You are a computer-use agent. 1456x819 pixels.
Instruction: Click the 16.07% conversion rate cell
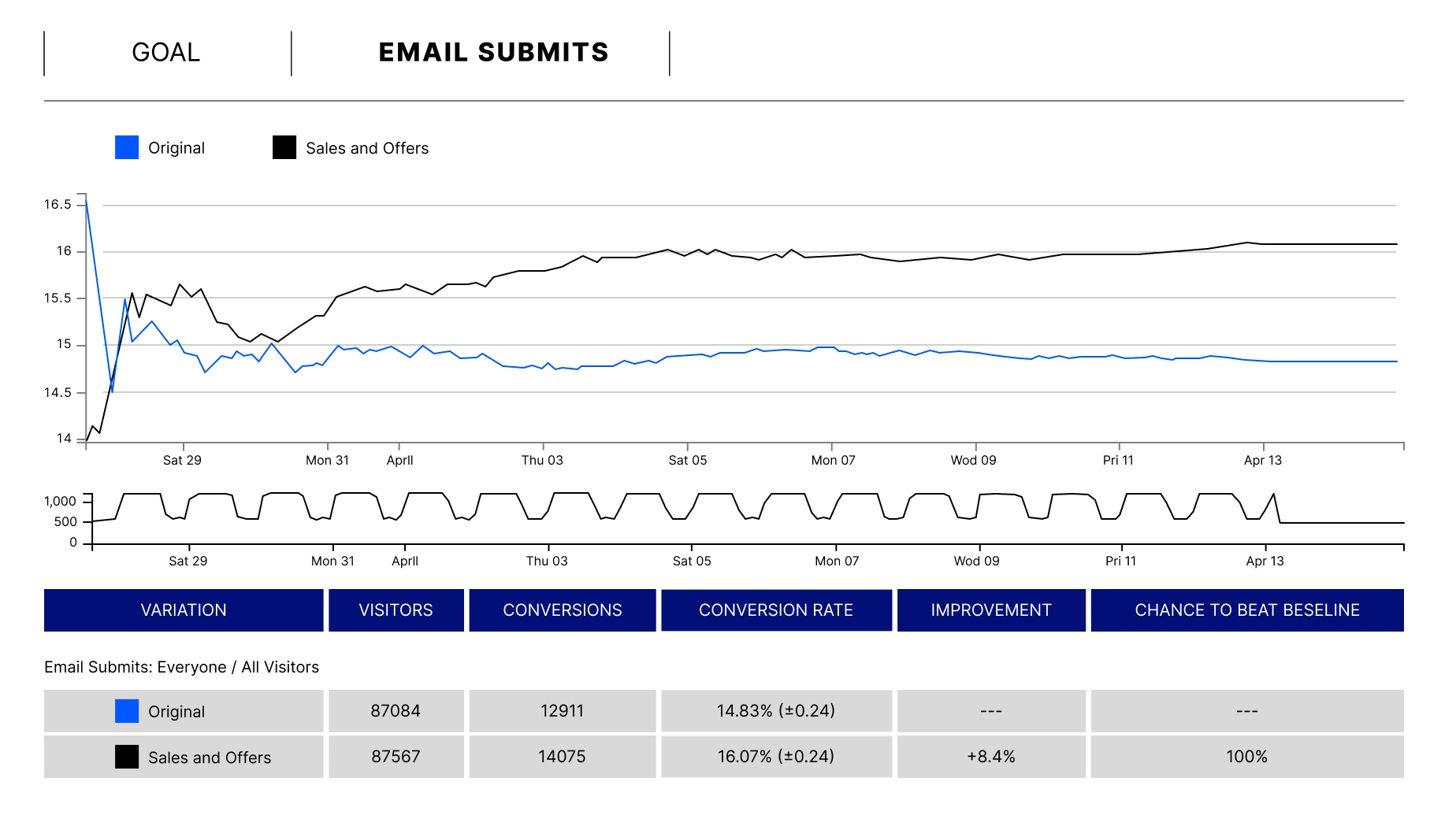[776, 757]
